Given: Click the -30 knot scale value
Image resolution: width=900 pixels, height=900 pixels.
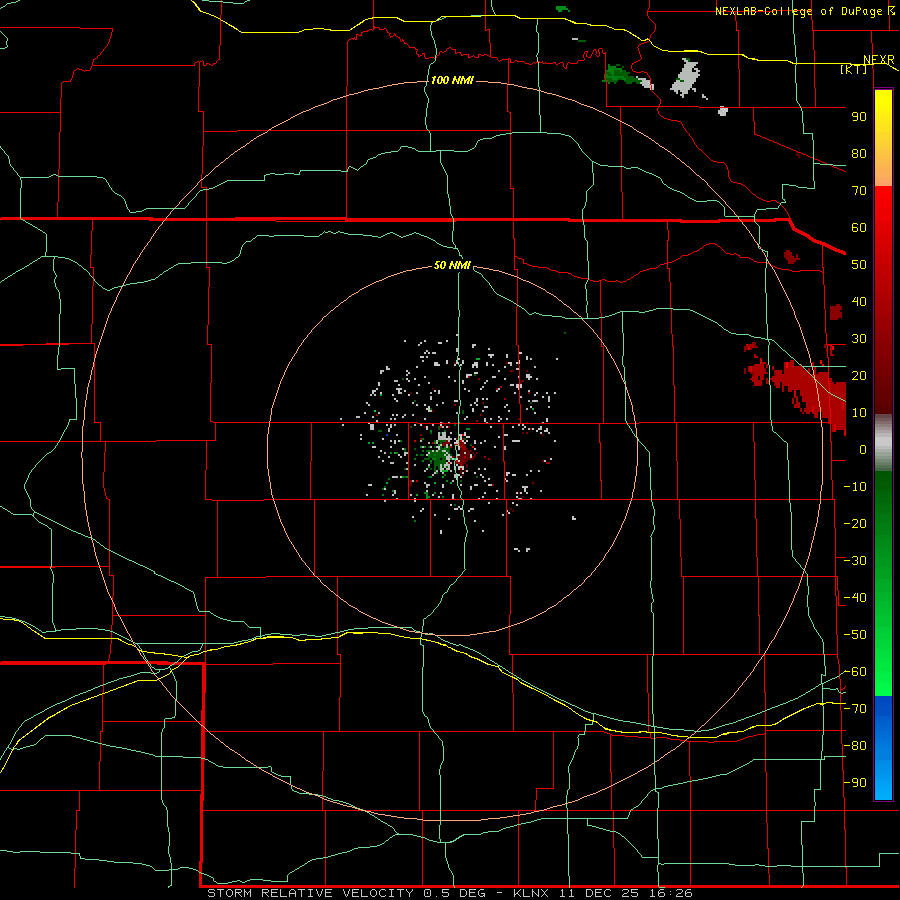Looking at the screenshot, I should coord(855,561).
